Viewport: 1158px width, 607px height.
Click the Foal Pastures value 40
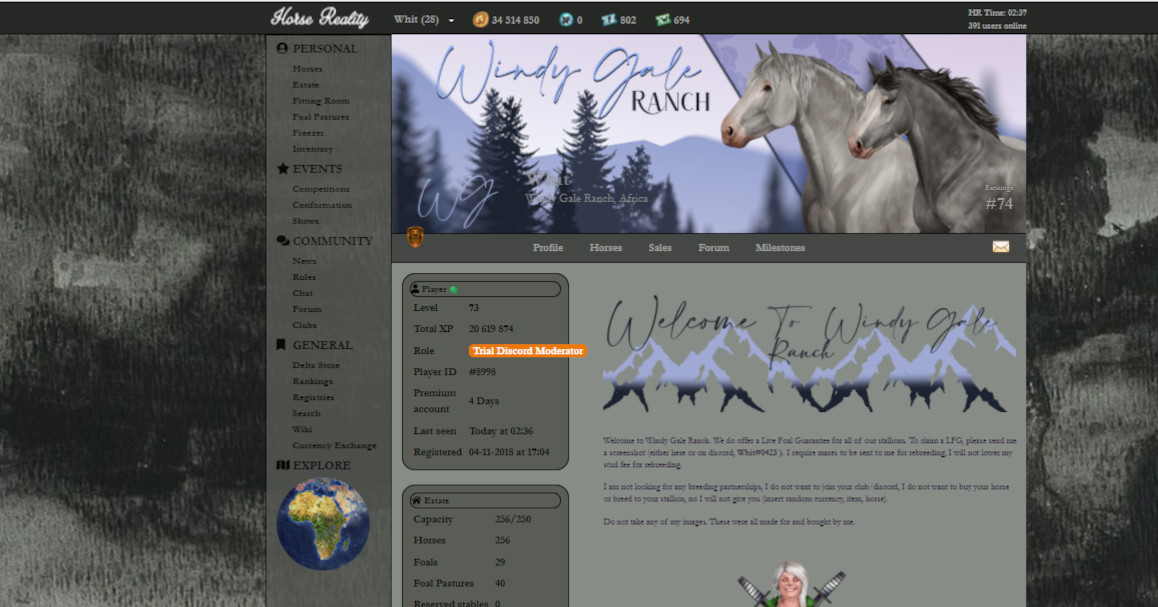(500, 583)
